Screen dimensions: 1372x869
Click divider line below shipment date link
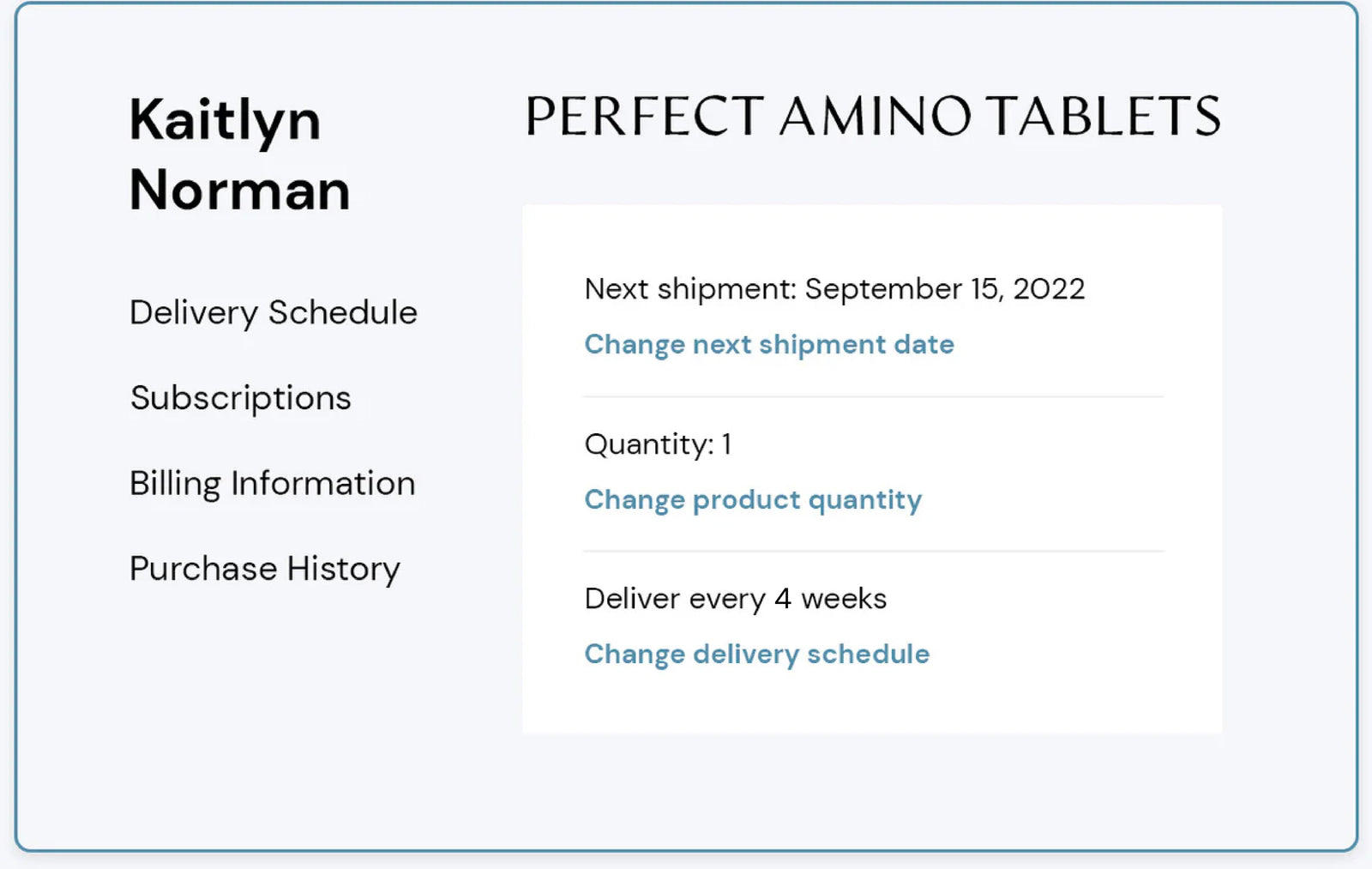pos(872,397)
